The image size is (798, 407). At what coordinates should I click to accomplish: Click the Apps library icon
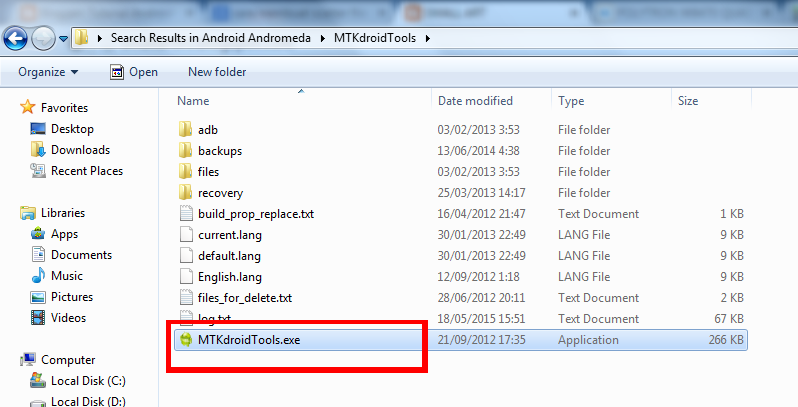point(38,234)
